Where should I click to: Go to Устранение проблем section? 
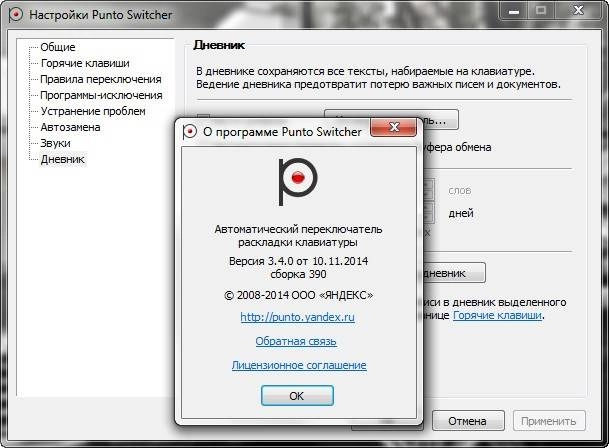click(x=93, y=111)
